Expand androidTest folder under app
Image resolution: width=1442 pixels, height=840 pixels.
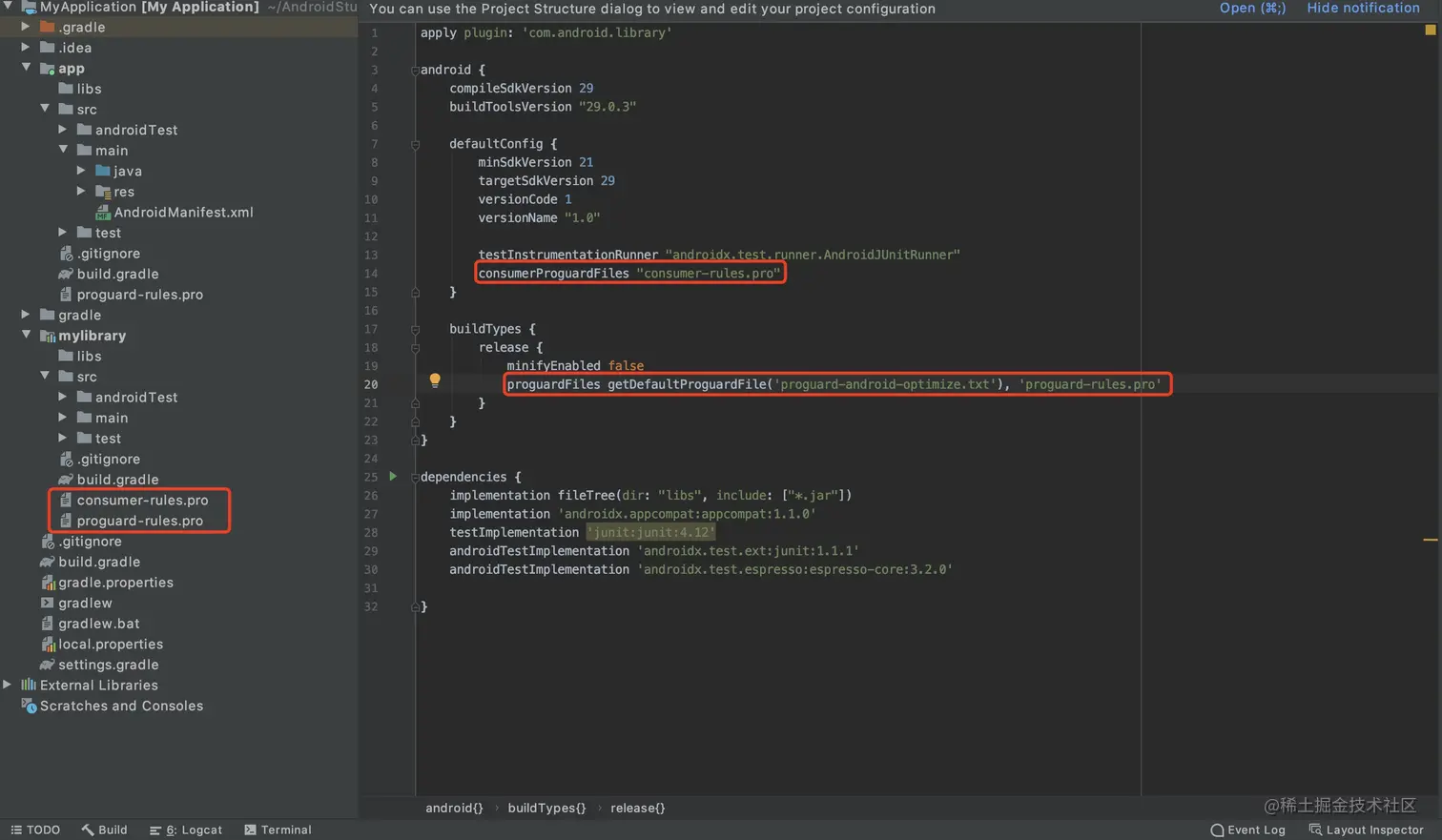(63, 129)
